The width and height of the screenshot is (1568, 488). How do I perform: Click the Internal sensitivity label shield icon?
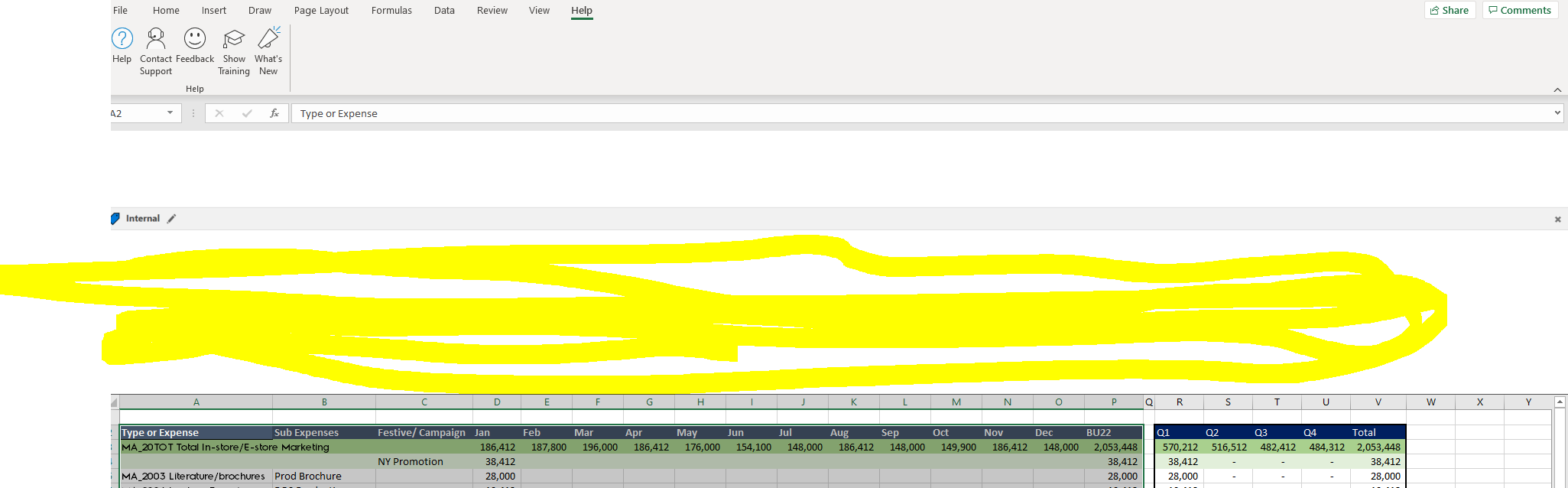coord(115,219)
